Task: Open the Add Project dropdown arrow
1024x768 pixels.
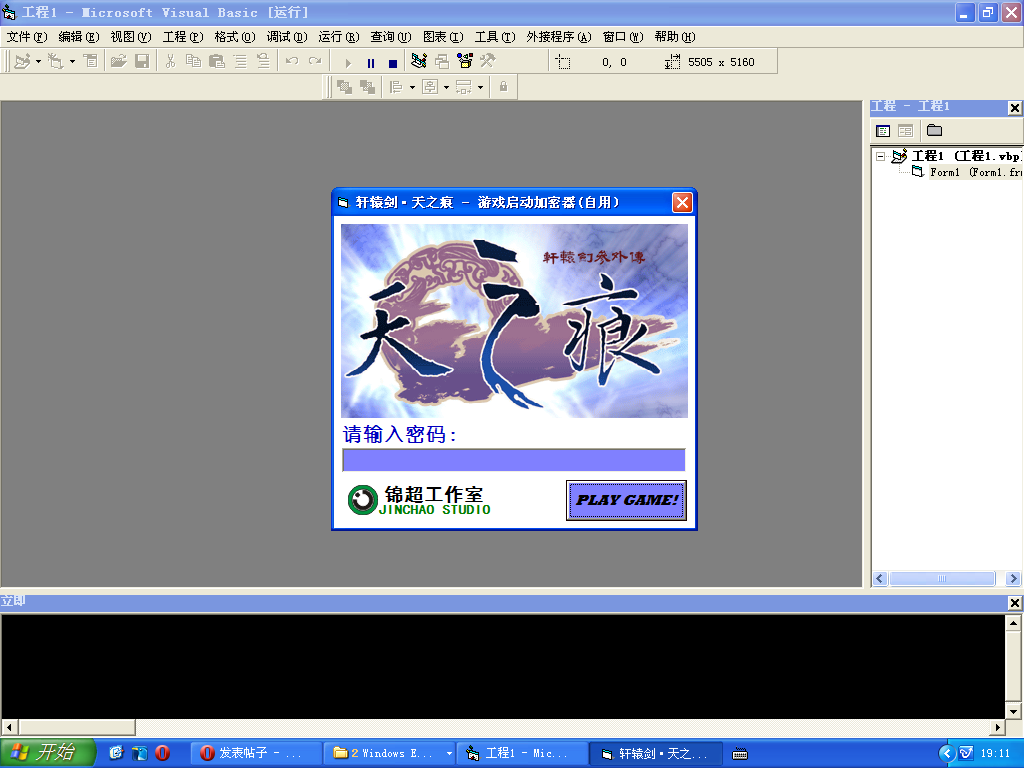Action: pyautogui.click(x=39, y=61)
